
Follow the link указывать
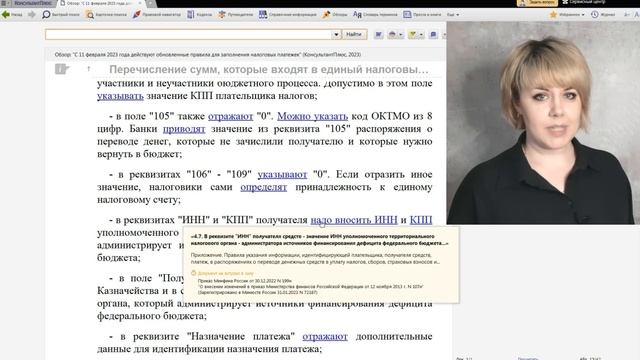(x=120, y=96)
